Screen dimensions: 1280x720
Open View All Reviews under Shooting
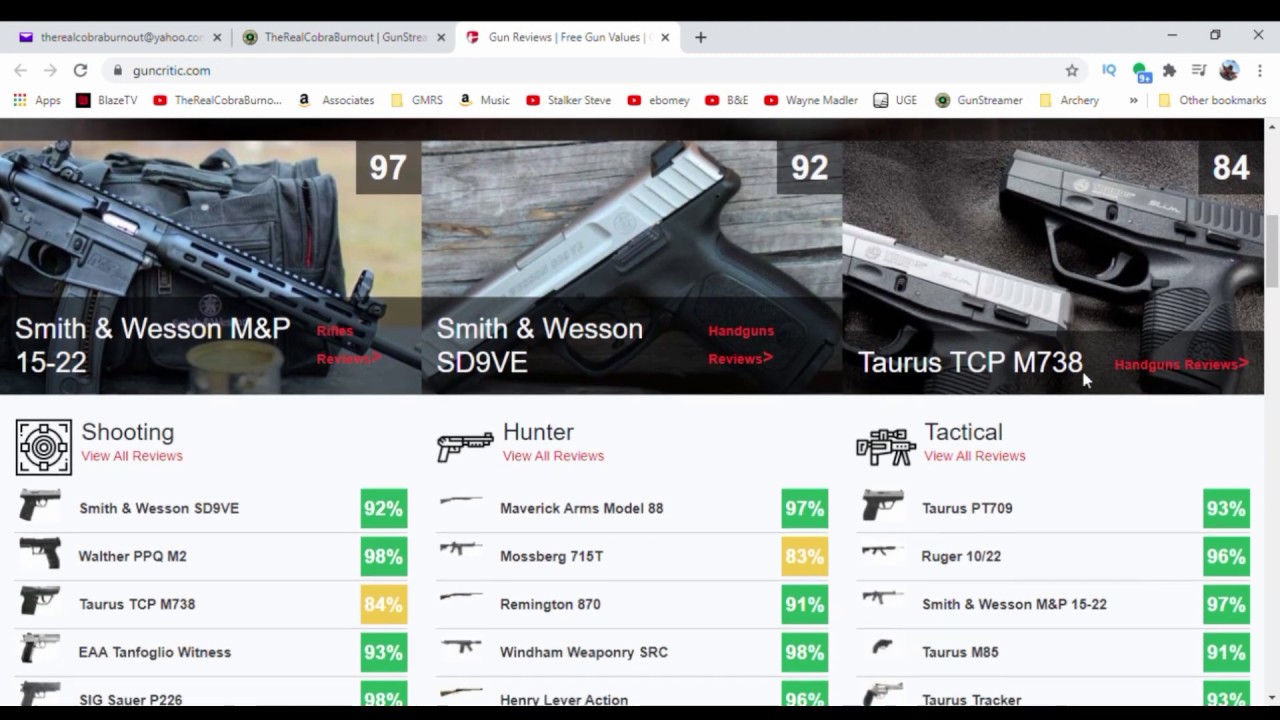[x=132, y=456]
